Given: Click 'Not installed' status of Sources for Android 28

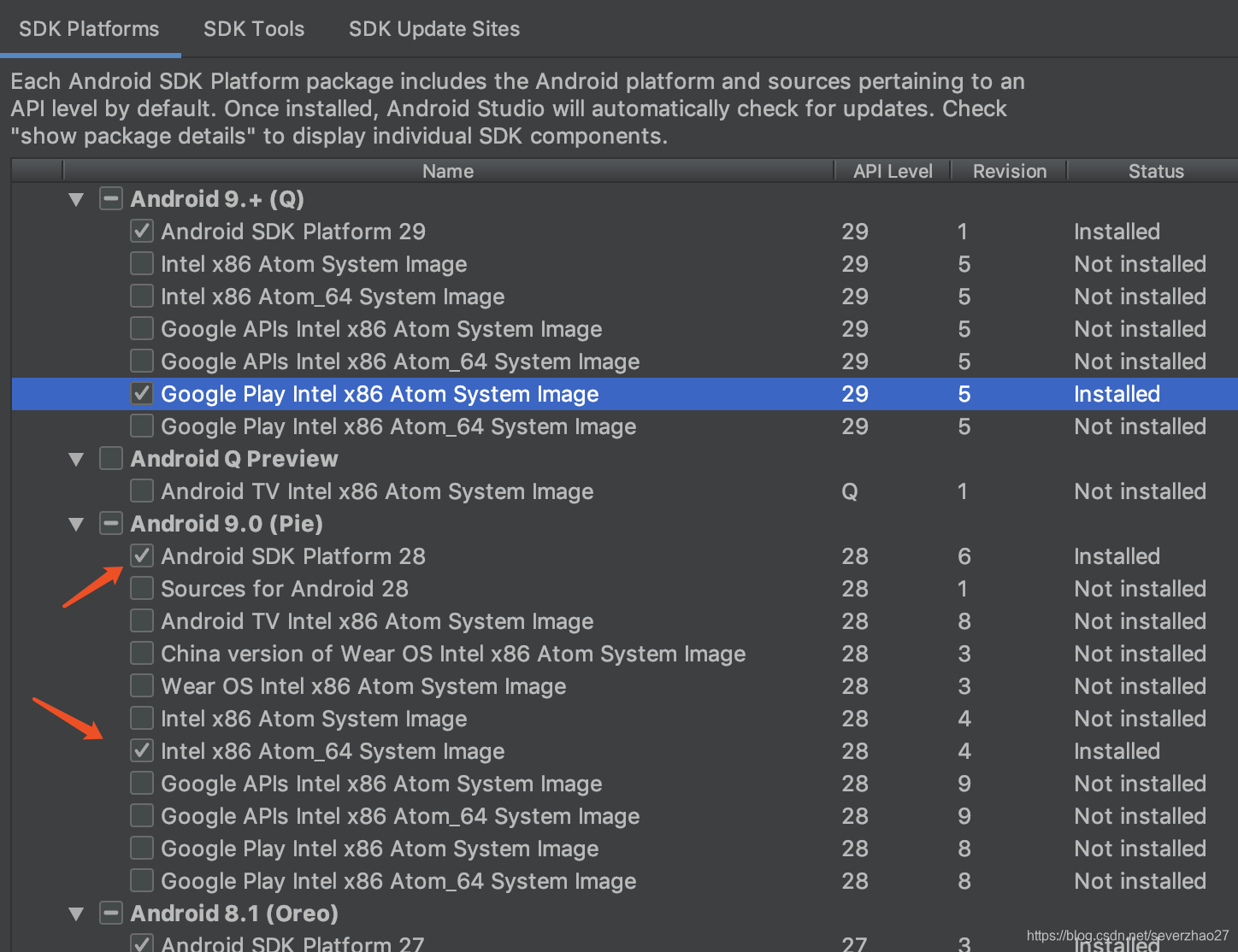Looking at the screenshot, I should tap(1140, 589).
